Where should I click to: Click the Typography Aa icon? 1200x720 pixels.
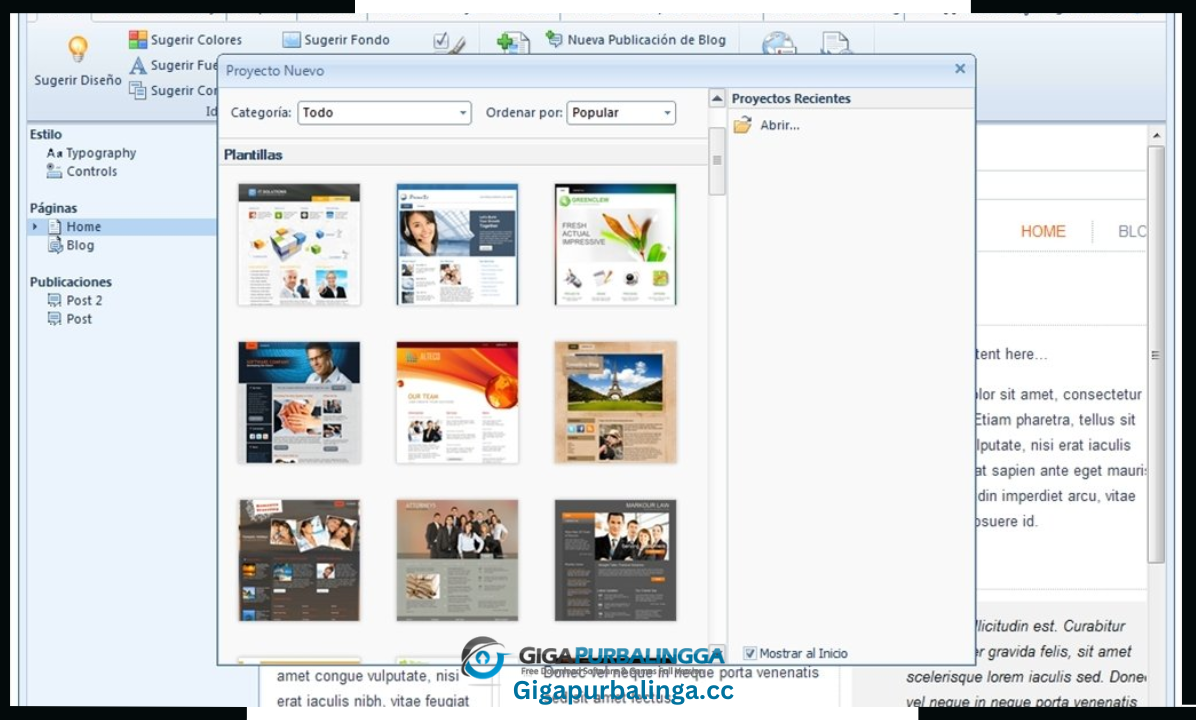[55, 153]
